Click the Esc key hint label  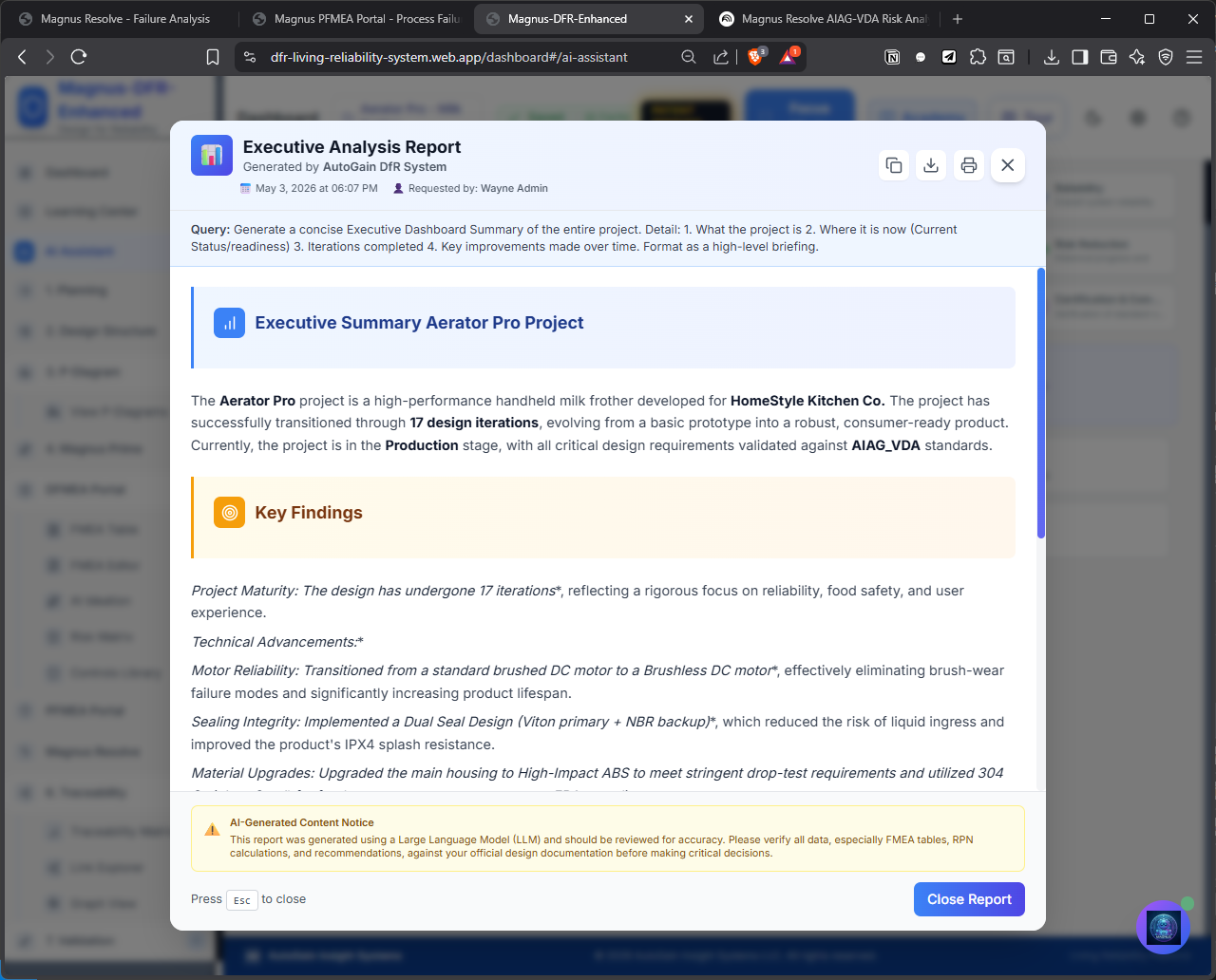click(x=242, y=900)
